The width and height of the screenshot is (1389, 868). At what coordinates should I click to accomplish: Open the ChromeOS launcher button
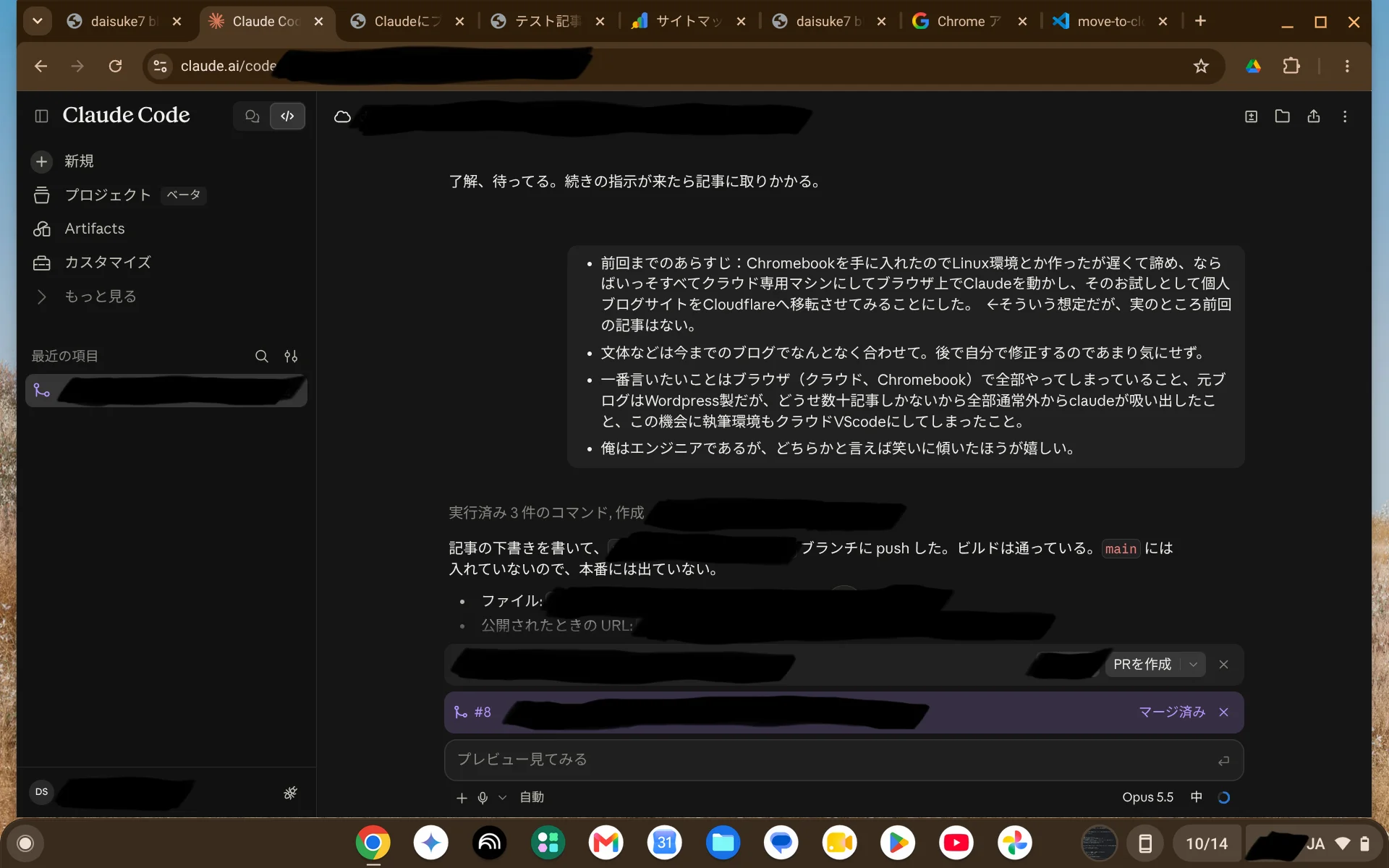pyautogui.click(x=25, y=843)
